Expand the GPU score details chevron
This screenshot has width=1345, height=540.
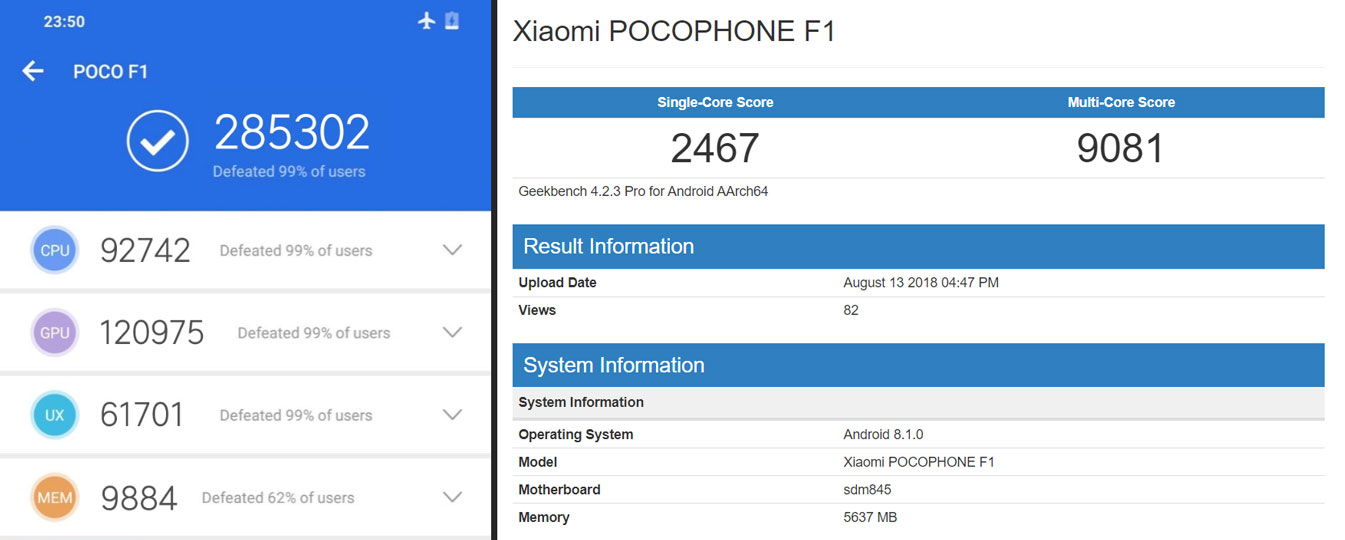click(x=453, y=332)
